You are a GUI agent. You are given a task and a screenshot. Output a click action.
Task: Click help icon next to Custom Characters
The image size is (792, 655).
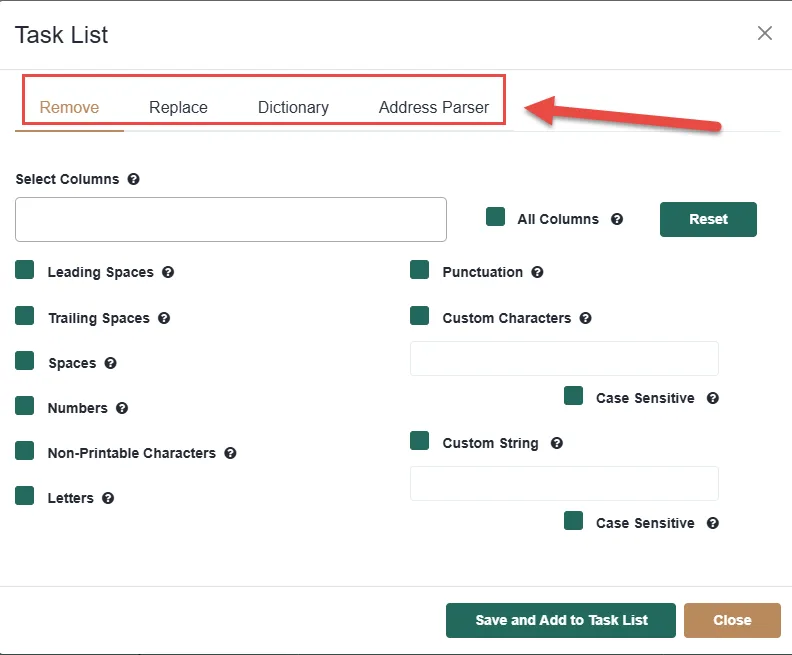pyautogui.click(x=586, y=318)
